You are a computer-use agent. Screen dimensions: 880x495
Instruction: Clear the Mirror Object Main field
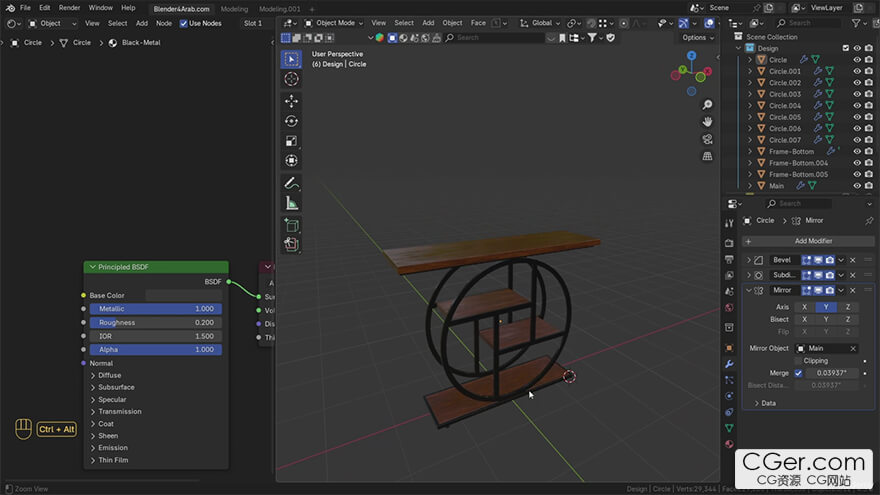click(x=852, y=349)
